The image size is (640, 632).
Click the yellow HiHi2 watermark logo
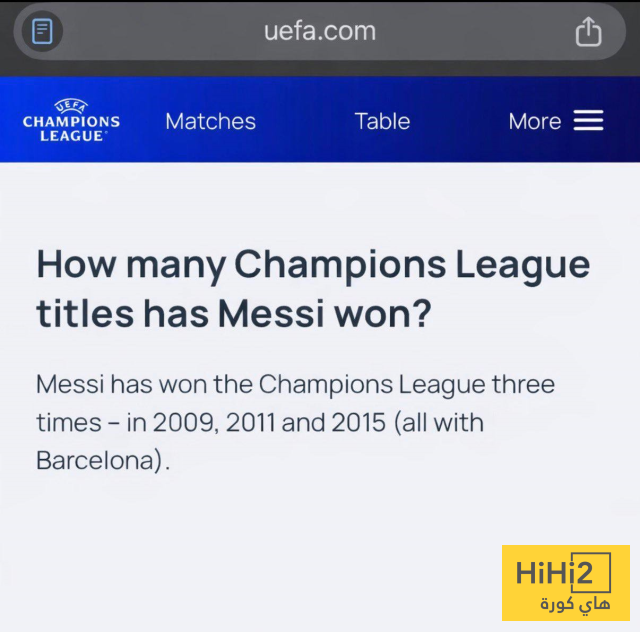pos(565,583)
